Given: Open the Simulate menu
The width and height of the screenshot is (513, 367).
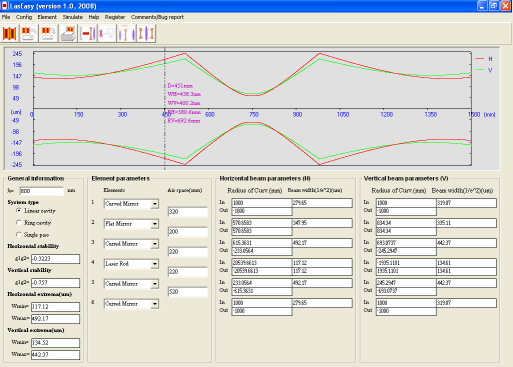Looking at the screenshot, I should [x=73, y=17].
